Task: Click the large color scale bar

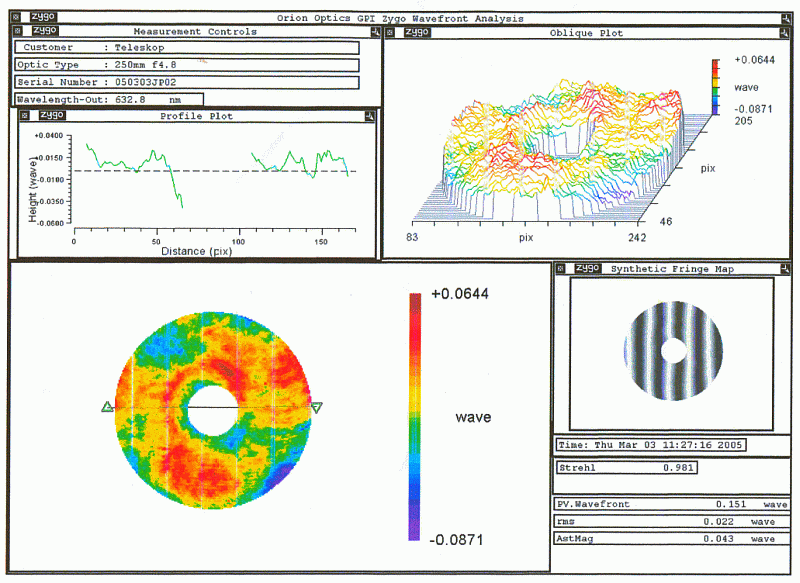Action: (x=415, y=416)
